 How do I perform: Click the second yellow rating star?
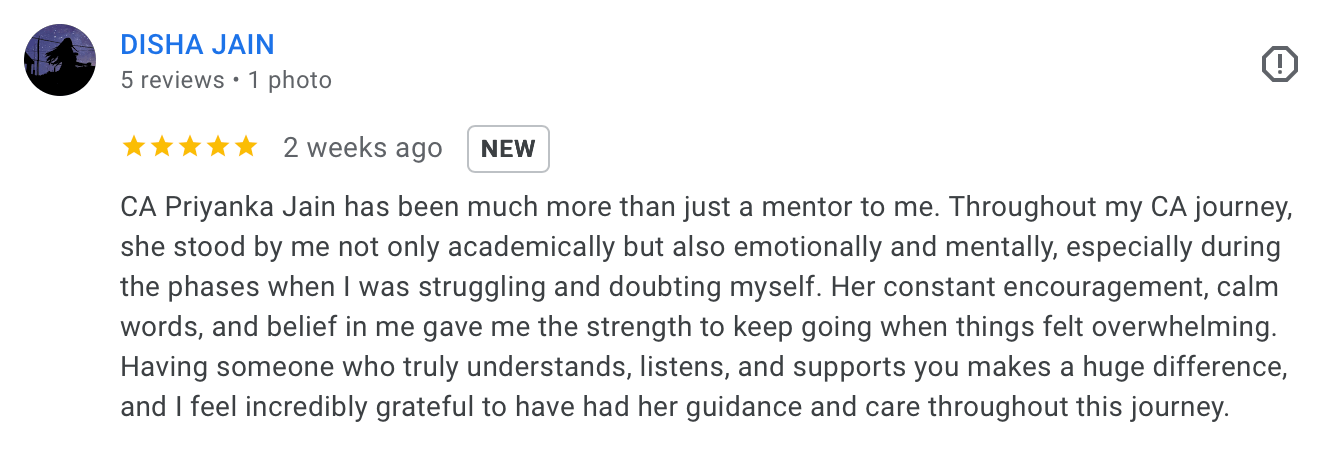point(161,148)
